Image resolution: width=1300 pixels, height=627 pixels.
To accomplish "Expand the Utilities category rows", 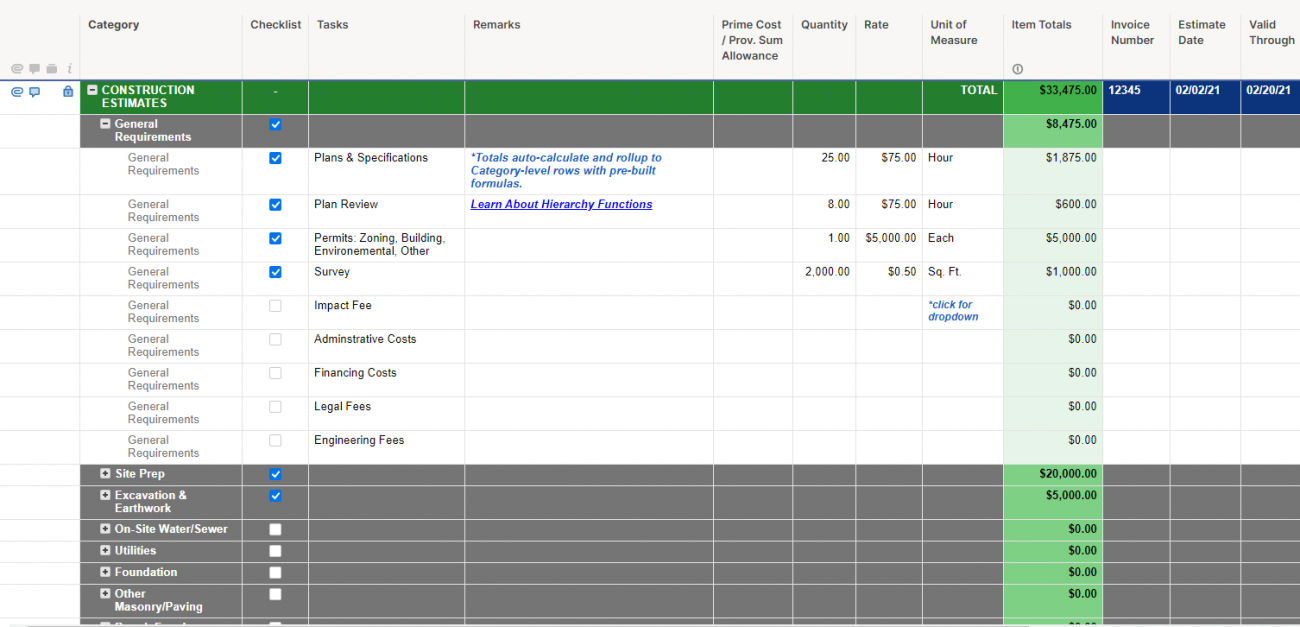I will tap(105, 551).
